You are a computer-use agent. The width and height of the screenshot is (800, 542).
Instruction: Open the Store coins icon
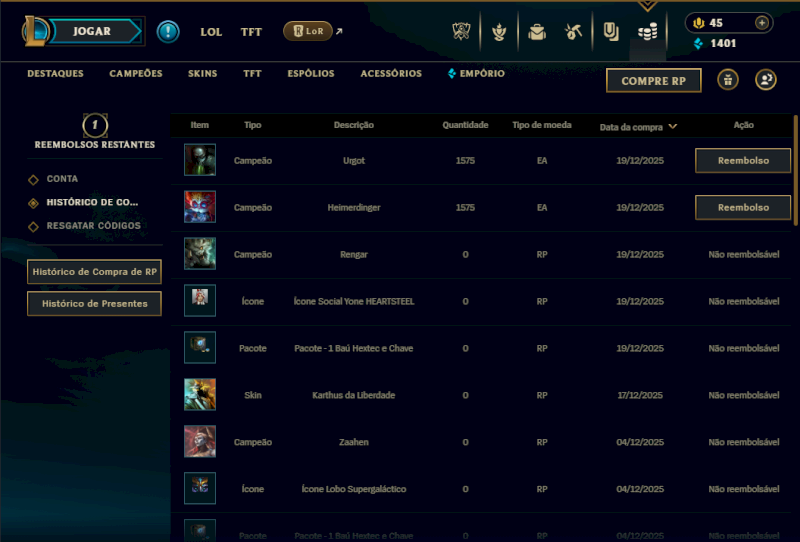[x=647, y=33]
